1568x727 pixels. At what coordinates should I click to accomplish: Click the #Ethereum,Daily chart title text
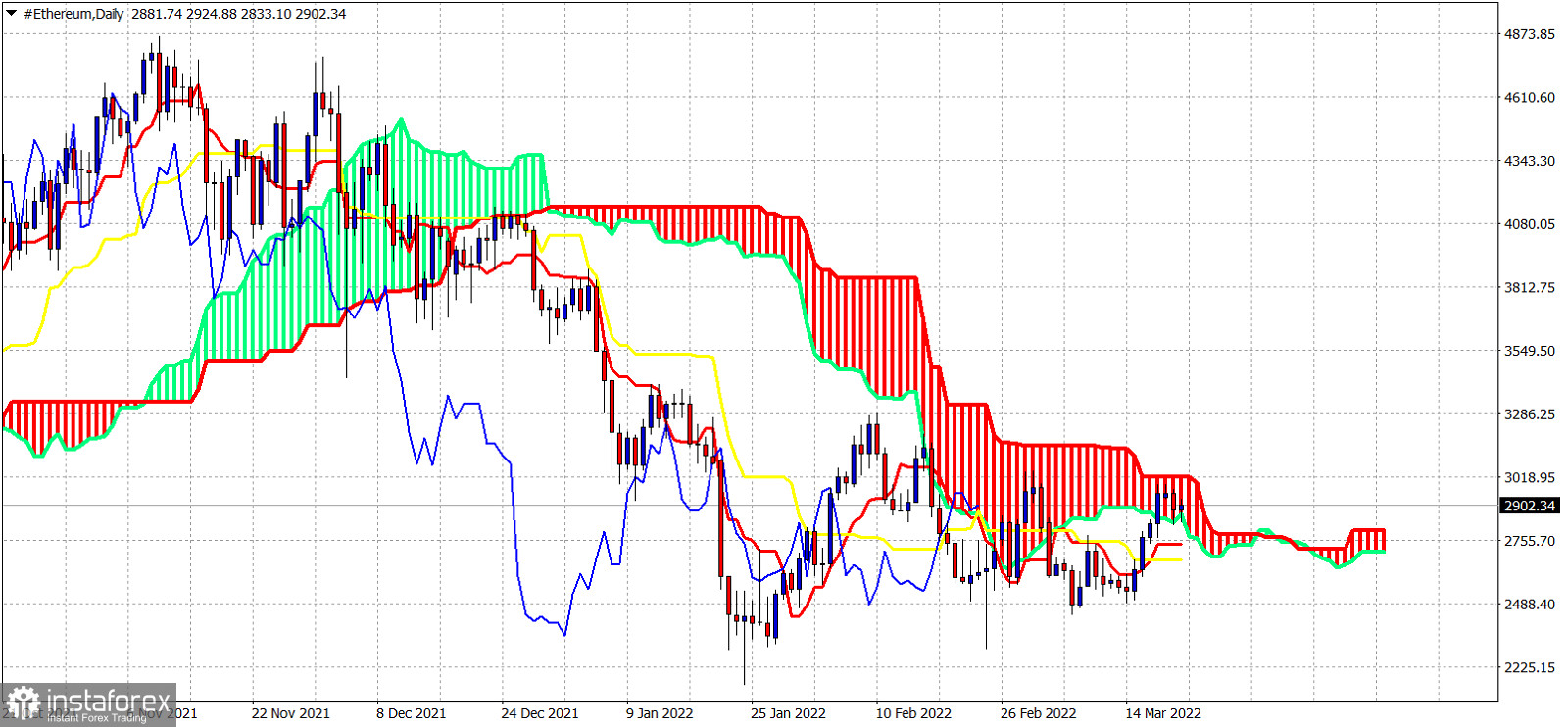pyautogui.click(x=74, y=14)
